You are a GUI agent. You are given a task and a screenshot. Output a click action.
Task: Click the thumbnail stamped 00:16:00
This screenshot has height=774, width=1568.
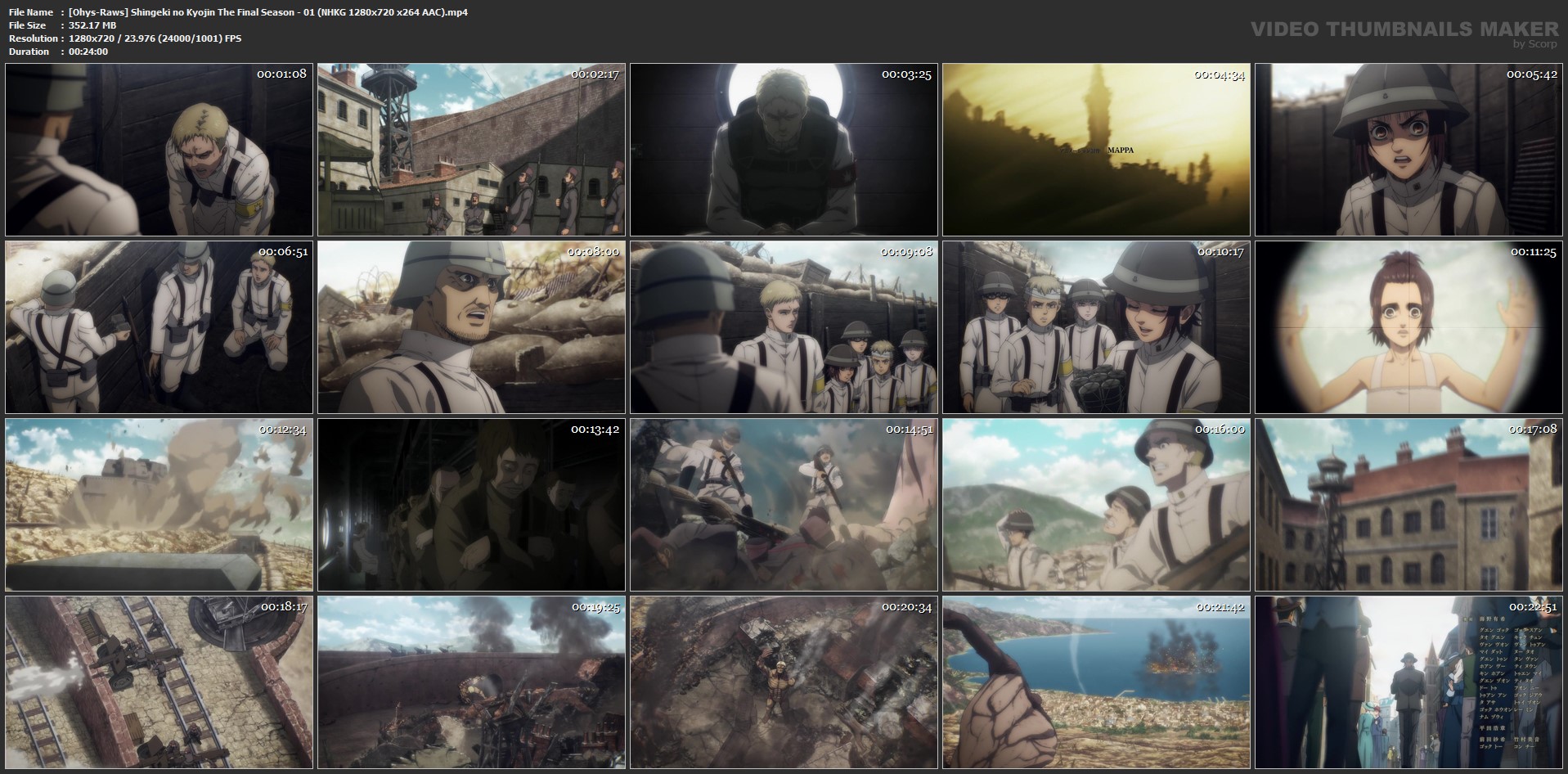point(1096,505)
